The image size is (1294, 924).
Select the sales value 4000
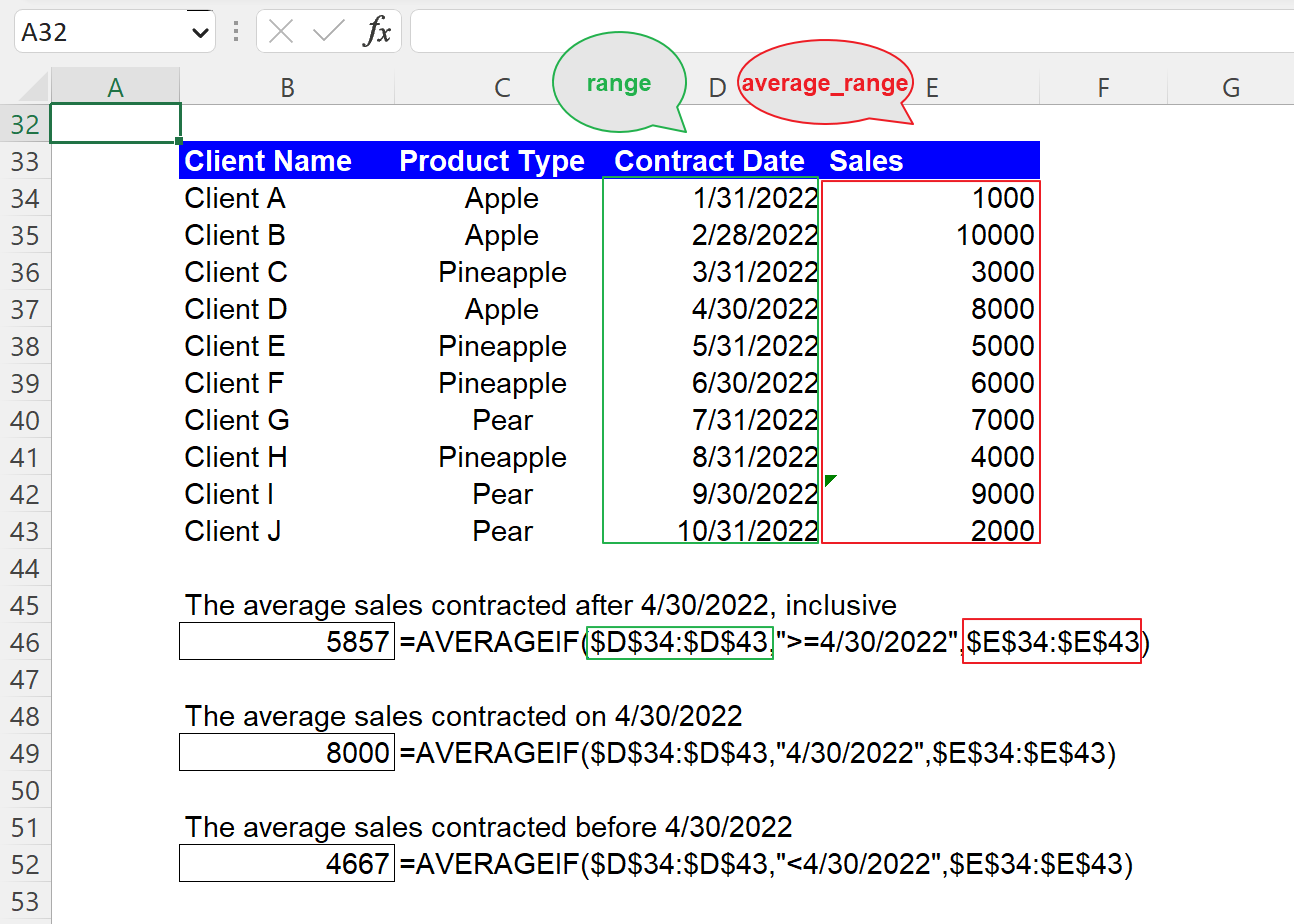tap(931, 457)
